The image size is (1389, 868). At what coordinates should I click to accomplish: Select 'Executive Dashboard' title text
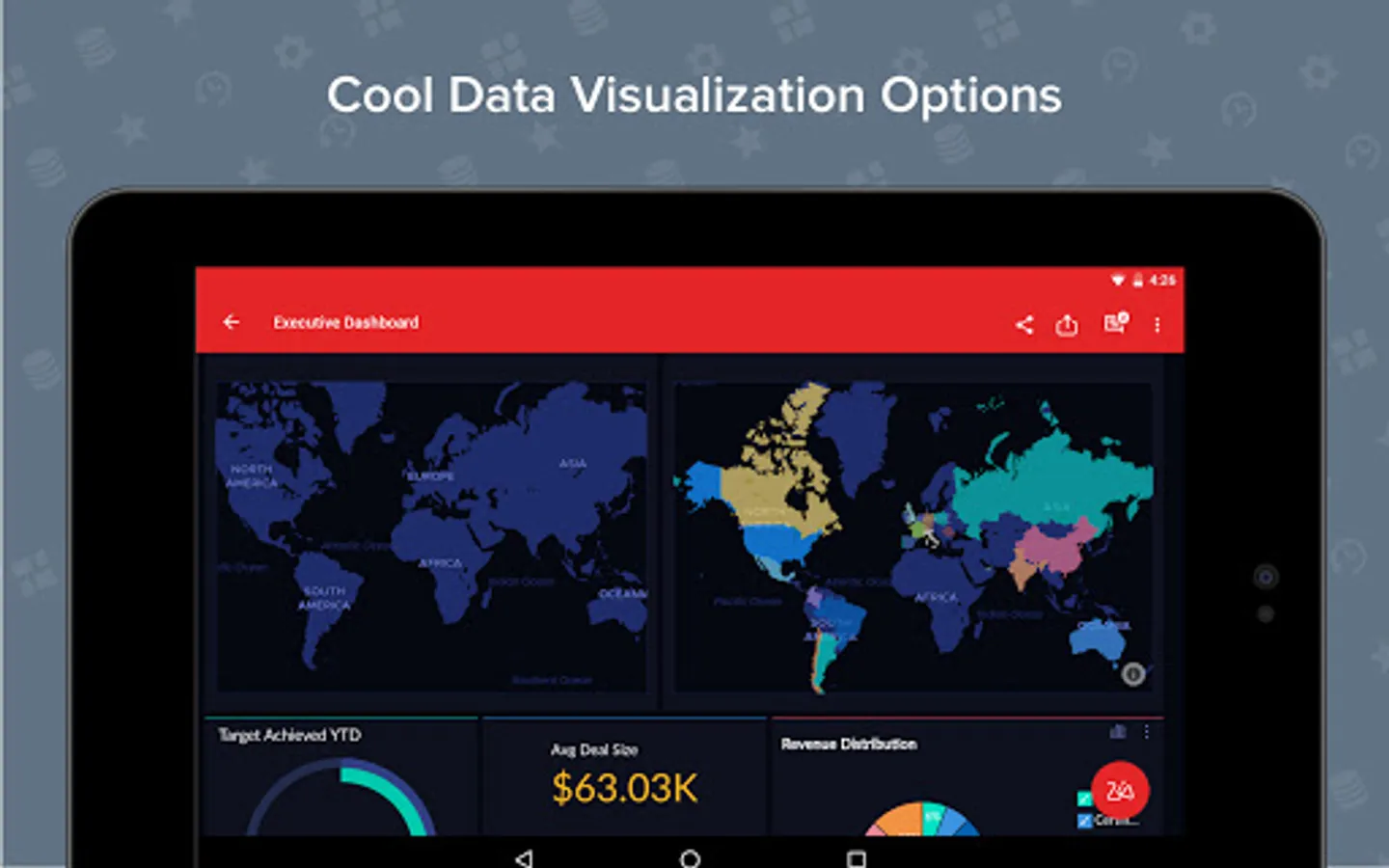pos(346,322)
